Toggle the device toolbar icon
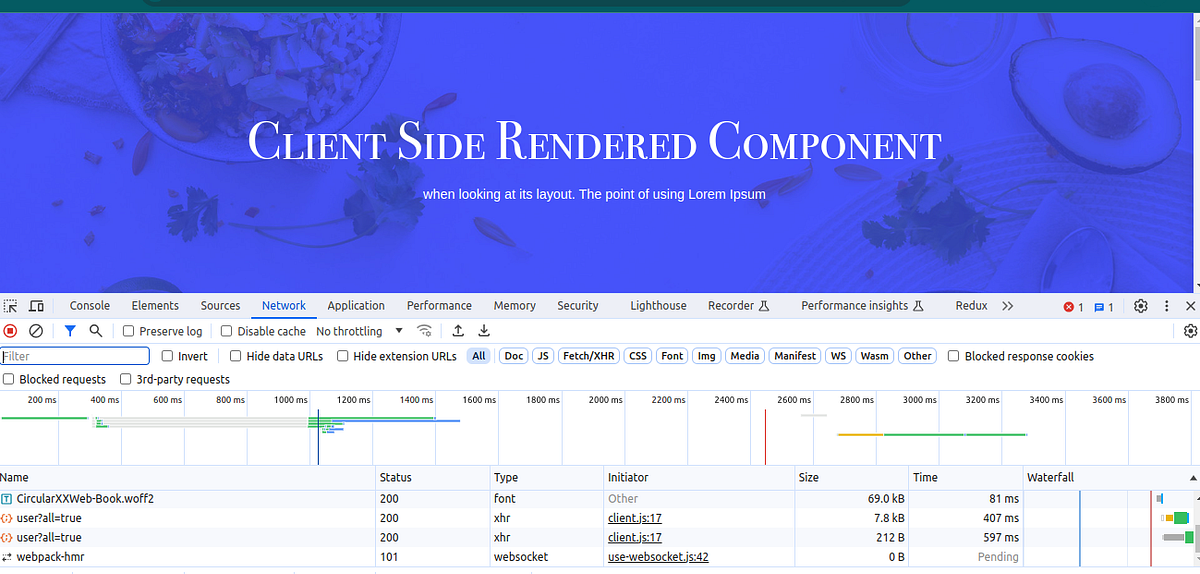This screenshot has width=1200, height=574. [36, 306]
